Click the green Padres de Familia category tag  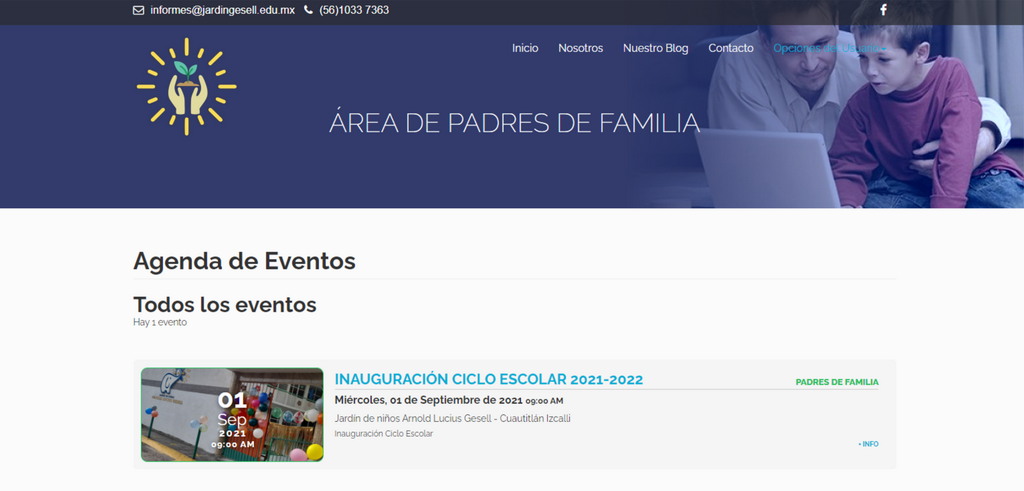[x=836, y=382]
